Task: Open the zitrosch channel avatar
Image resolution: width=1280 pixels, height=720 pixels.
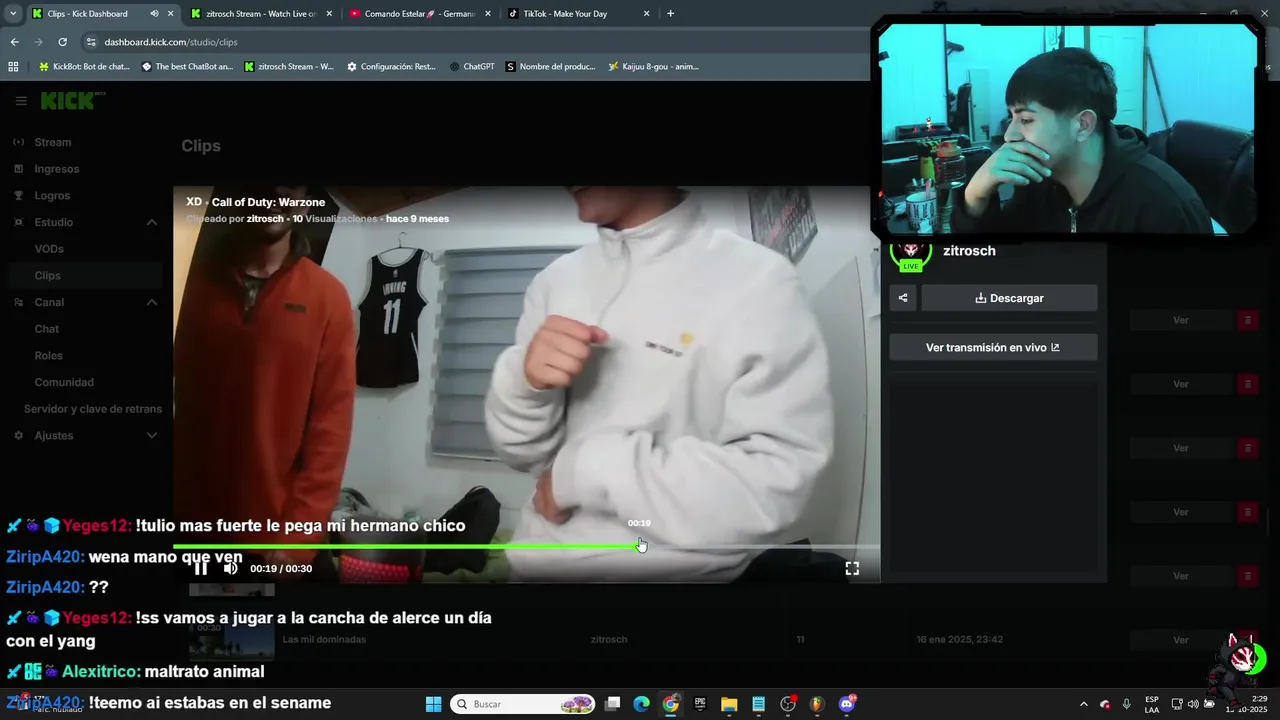Action: [910, 252]
